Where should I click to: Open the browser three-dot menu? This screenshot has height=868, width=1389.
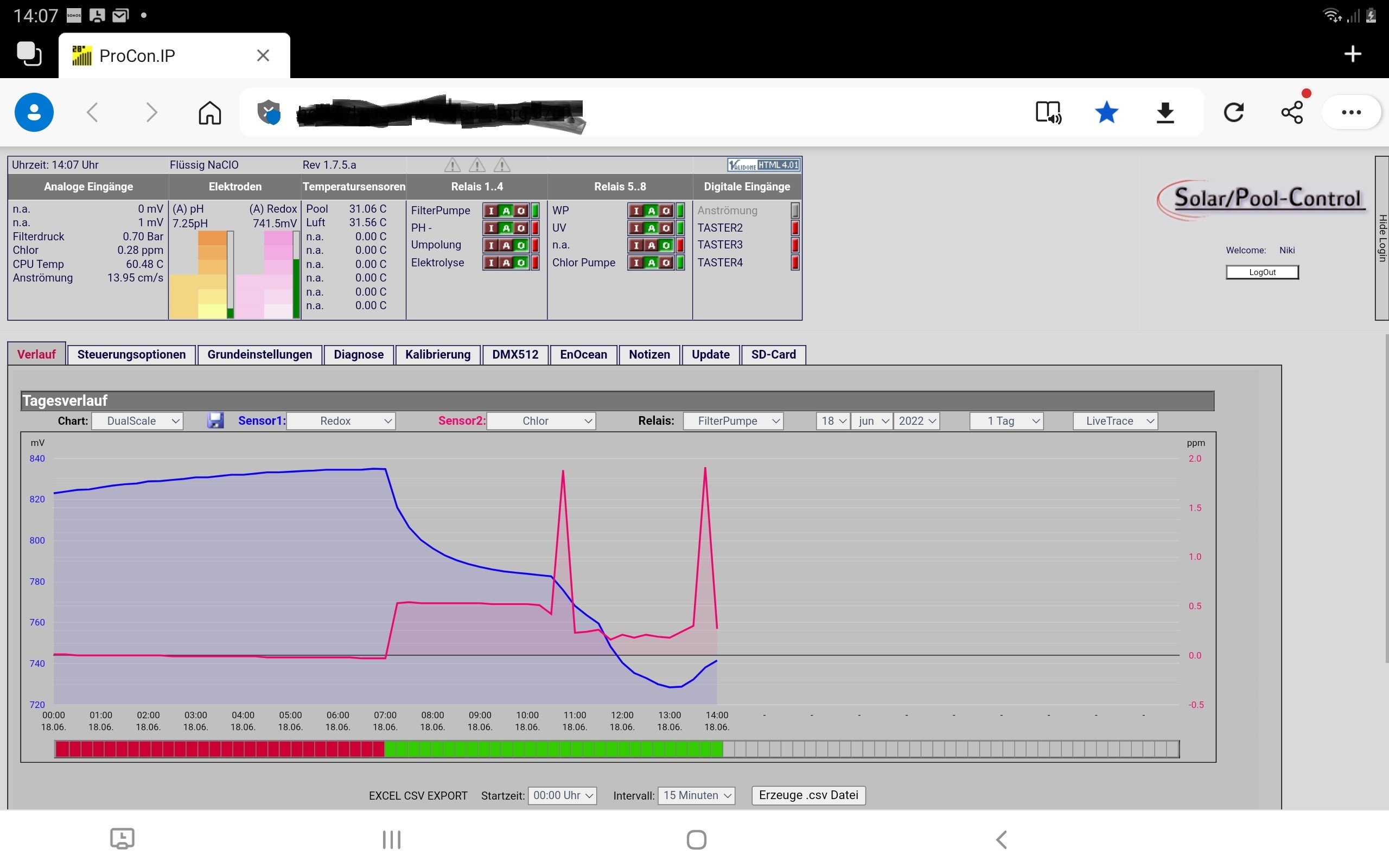[x=1351, y=112]
